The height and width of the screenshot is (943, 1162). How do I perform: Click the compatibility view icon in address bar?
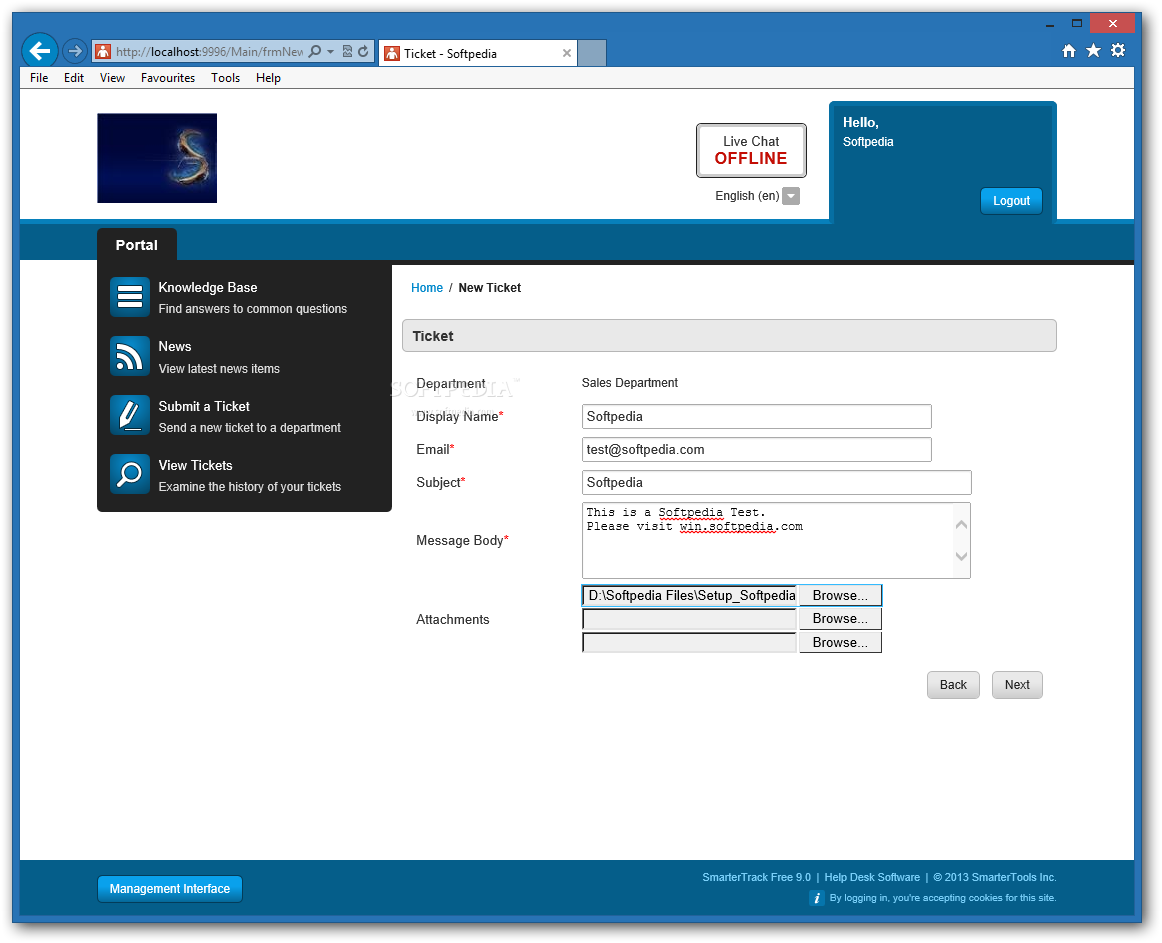[347, 51]
